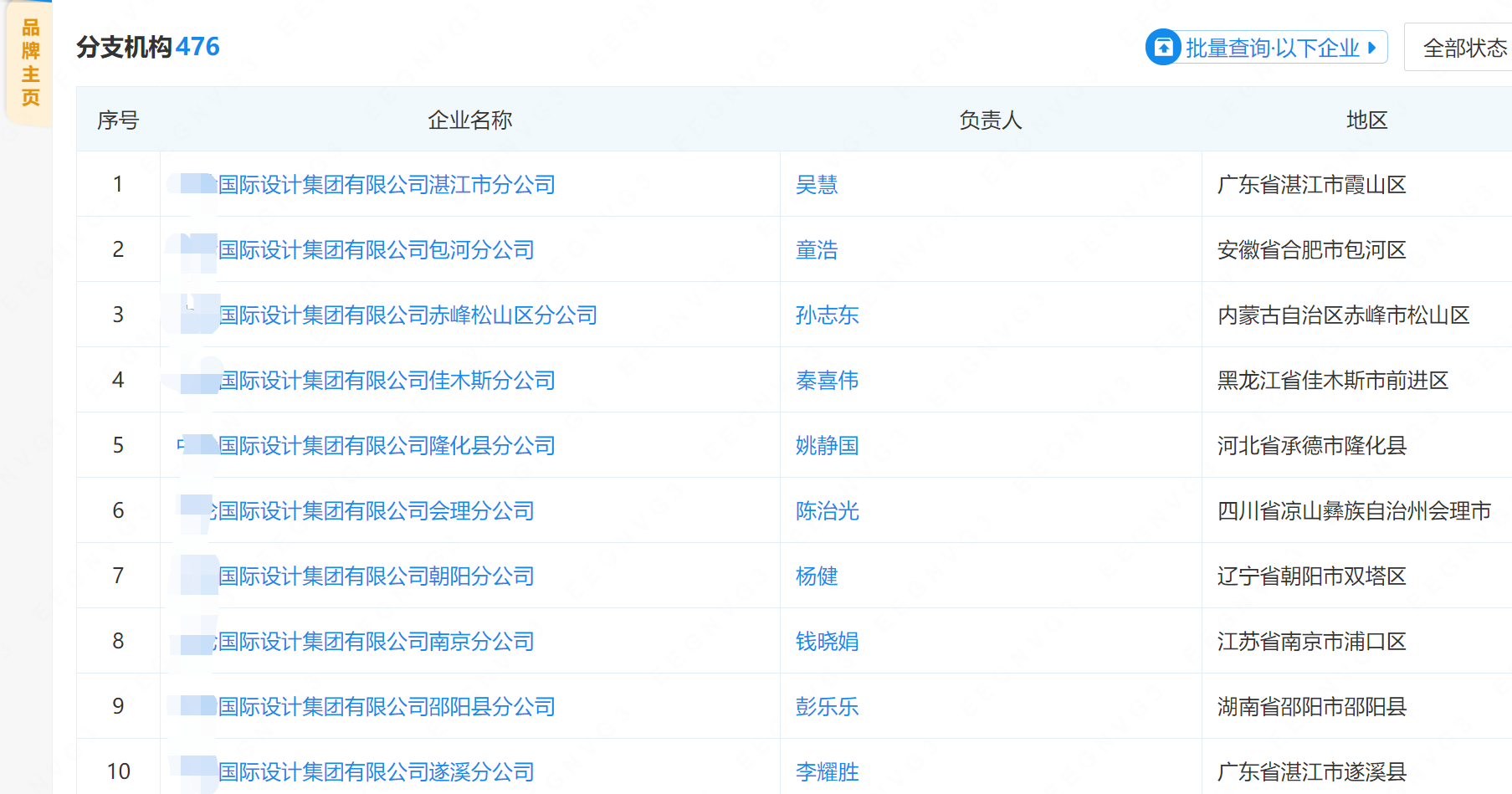
Task: View person profile for 秦喜伟
Action: tap(827, 381)
